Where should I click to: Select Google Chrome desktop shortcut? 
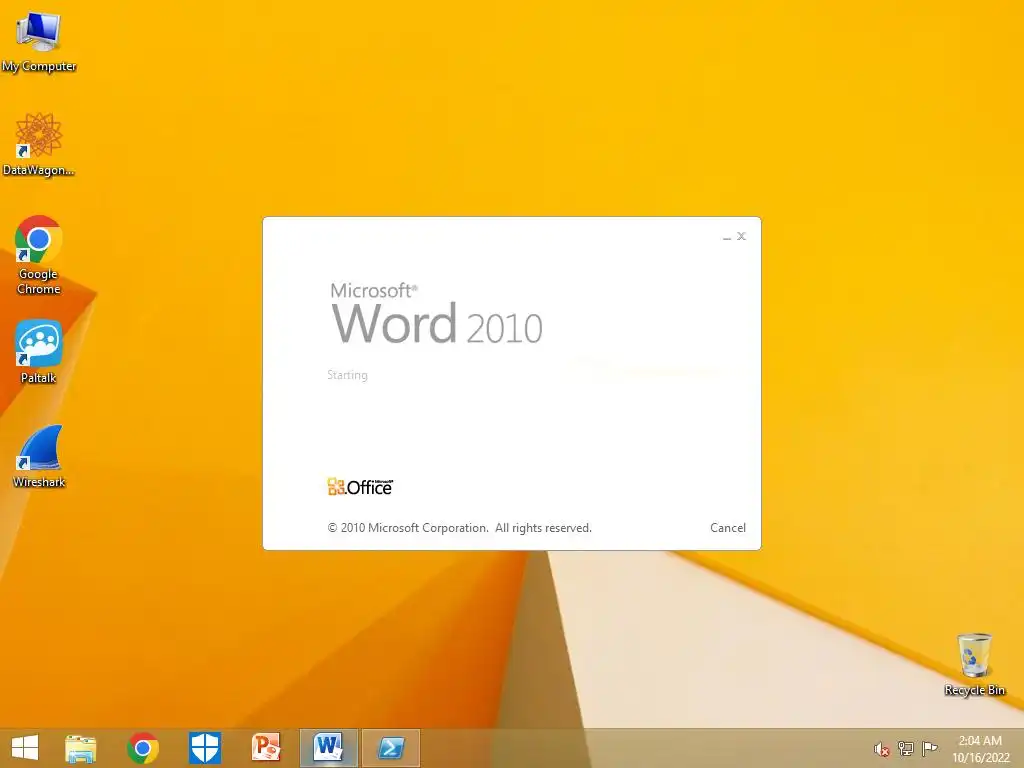[x=39, y=255]
